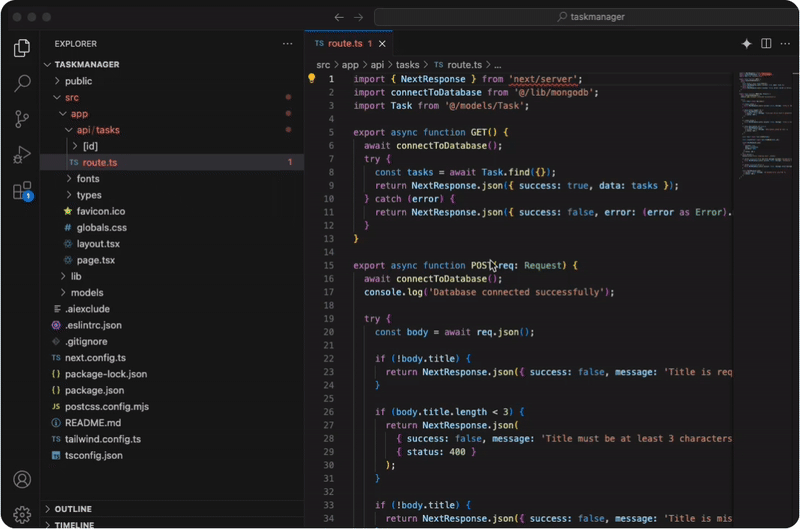
Task: Expand the OUTLINE section
Action: click(72, 509)
